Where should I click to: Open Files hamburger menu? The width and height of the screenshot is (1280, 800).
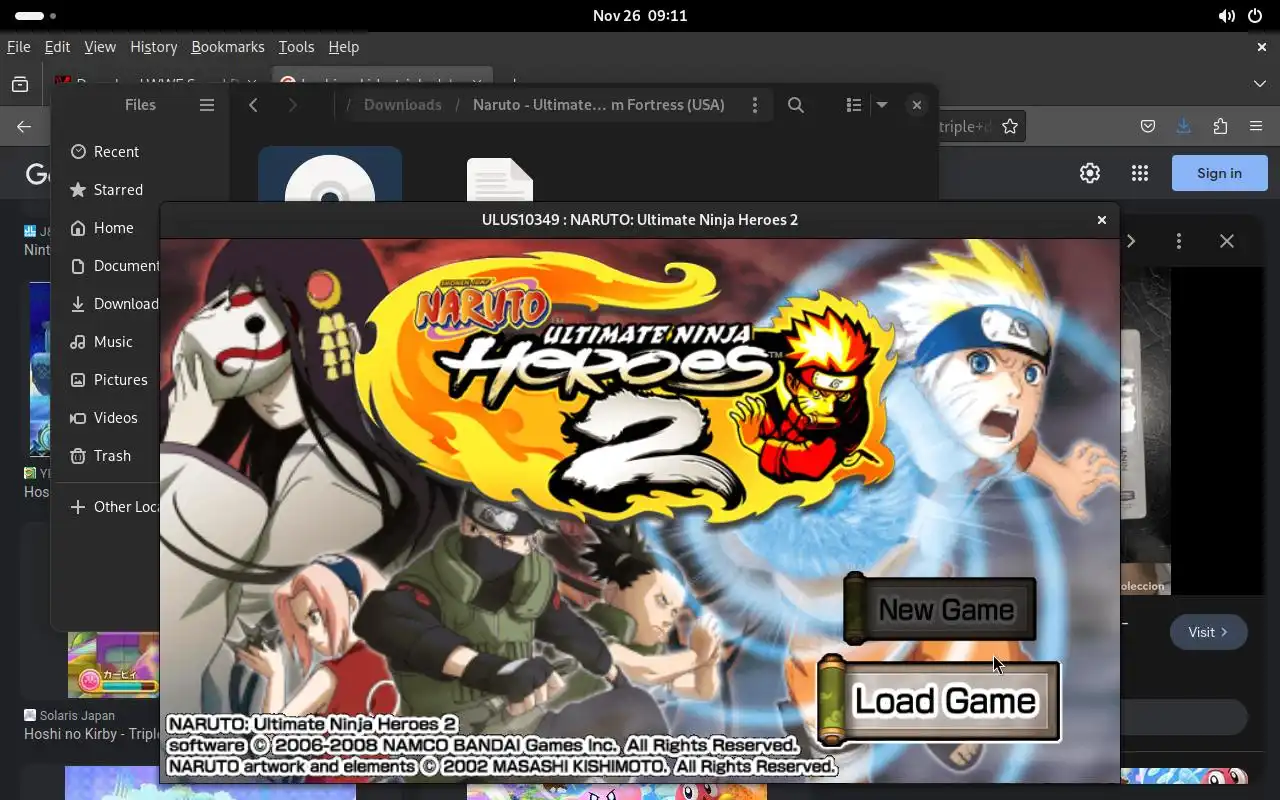pyautogui.click(x=207, y=105)
